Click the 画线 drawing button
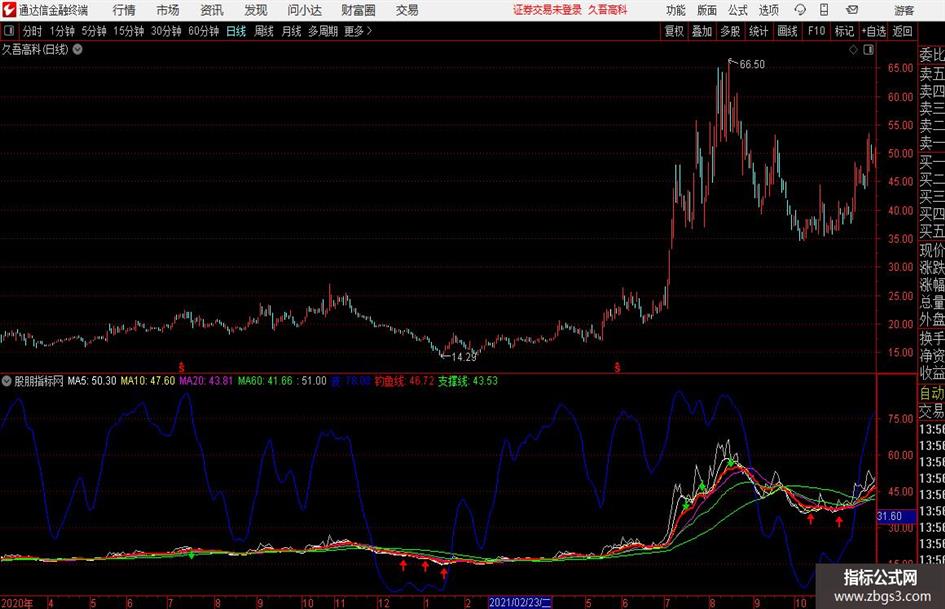 pos(787,31)
